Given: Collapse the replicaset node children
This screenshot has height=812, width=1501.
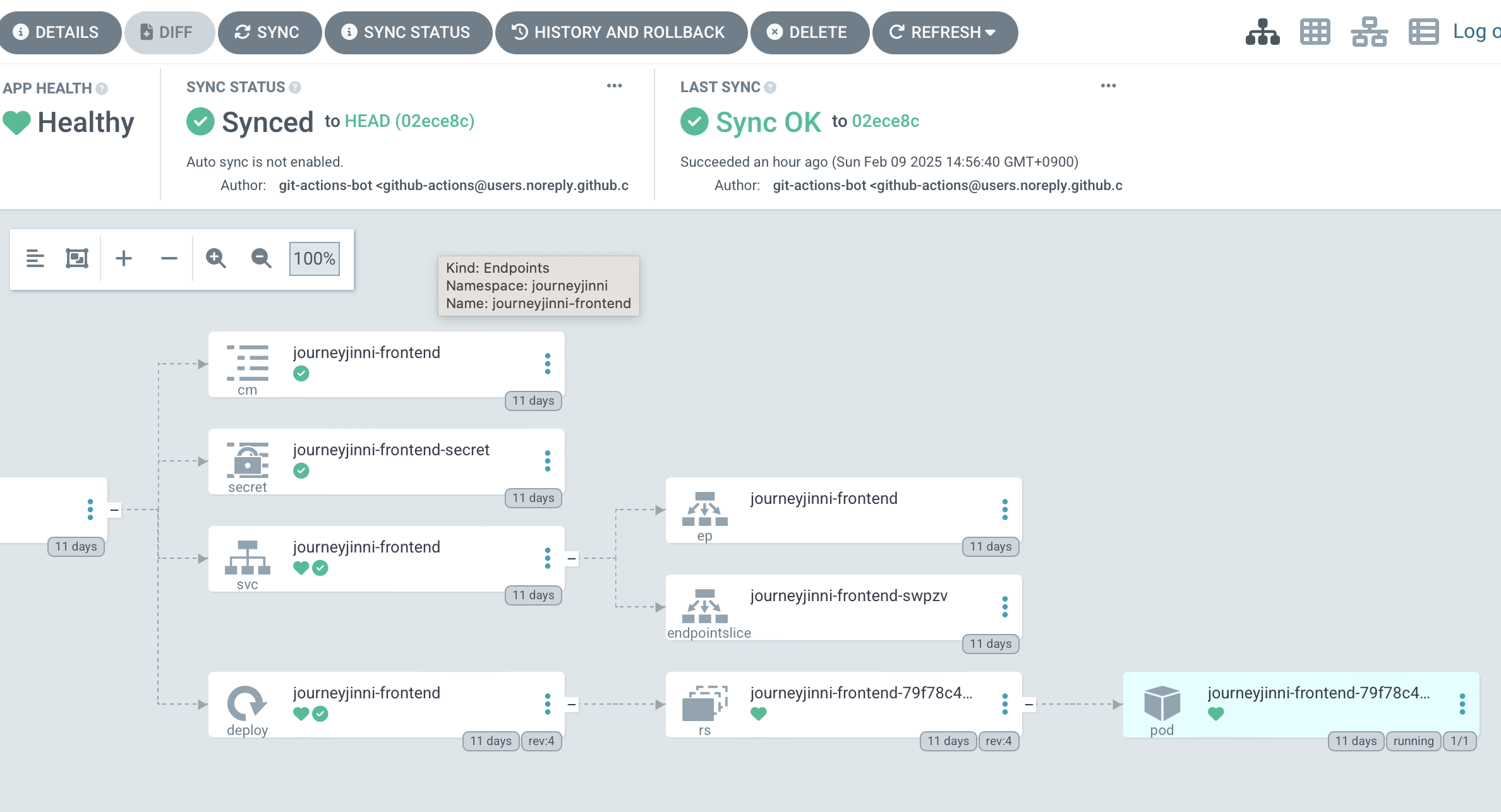Looking at the screenshot, I should [x=1029, y=704].
